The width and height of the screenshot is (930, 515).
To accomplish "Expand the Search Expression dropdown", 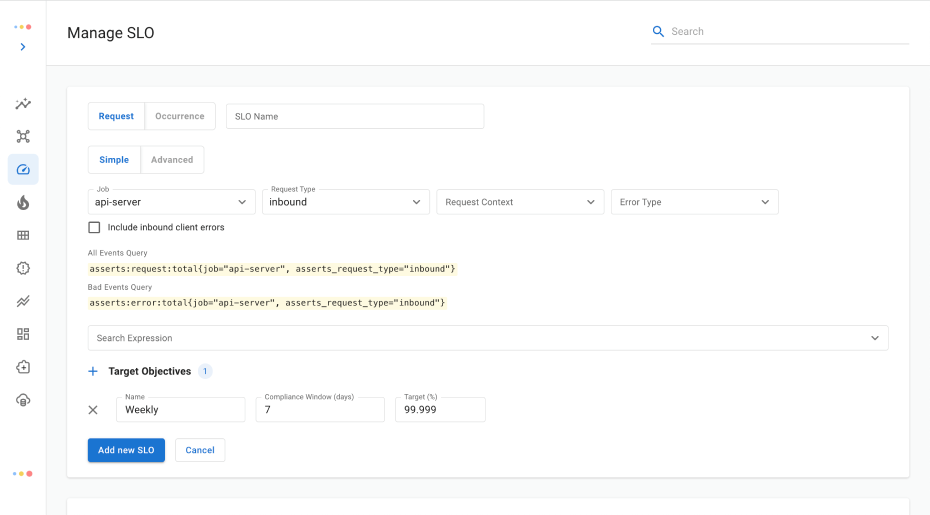I will coord(488,338).
